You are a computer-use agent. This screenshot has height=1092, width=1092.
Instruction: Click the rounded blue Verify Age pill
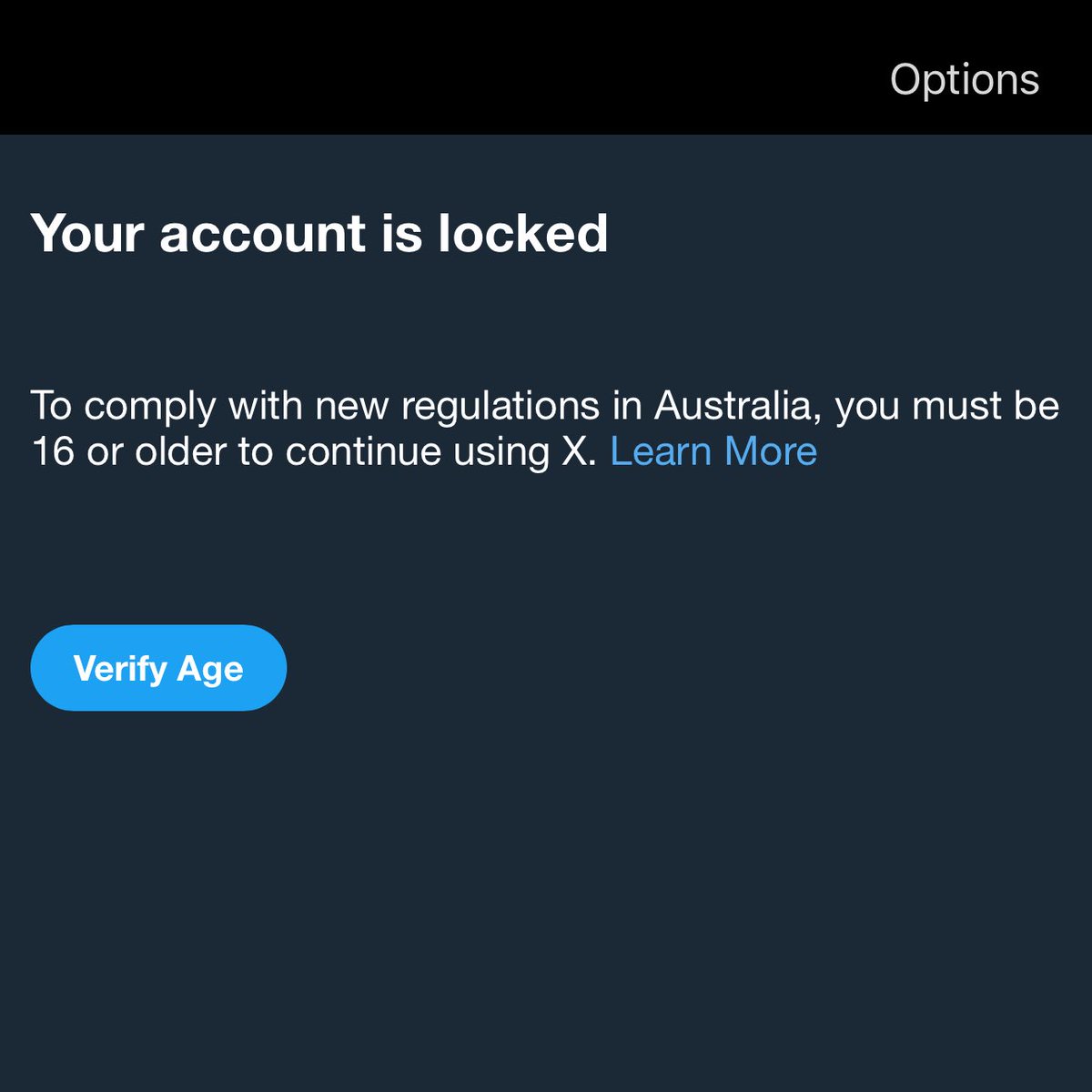coord(158,668)
